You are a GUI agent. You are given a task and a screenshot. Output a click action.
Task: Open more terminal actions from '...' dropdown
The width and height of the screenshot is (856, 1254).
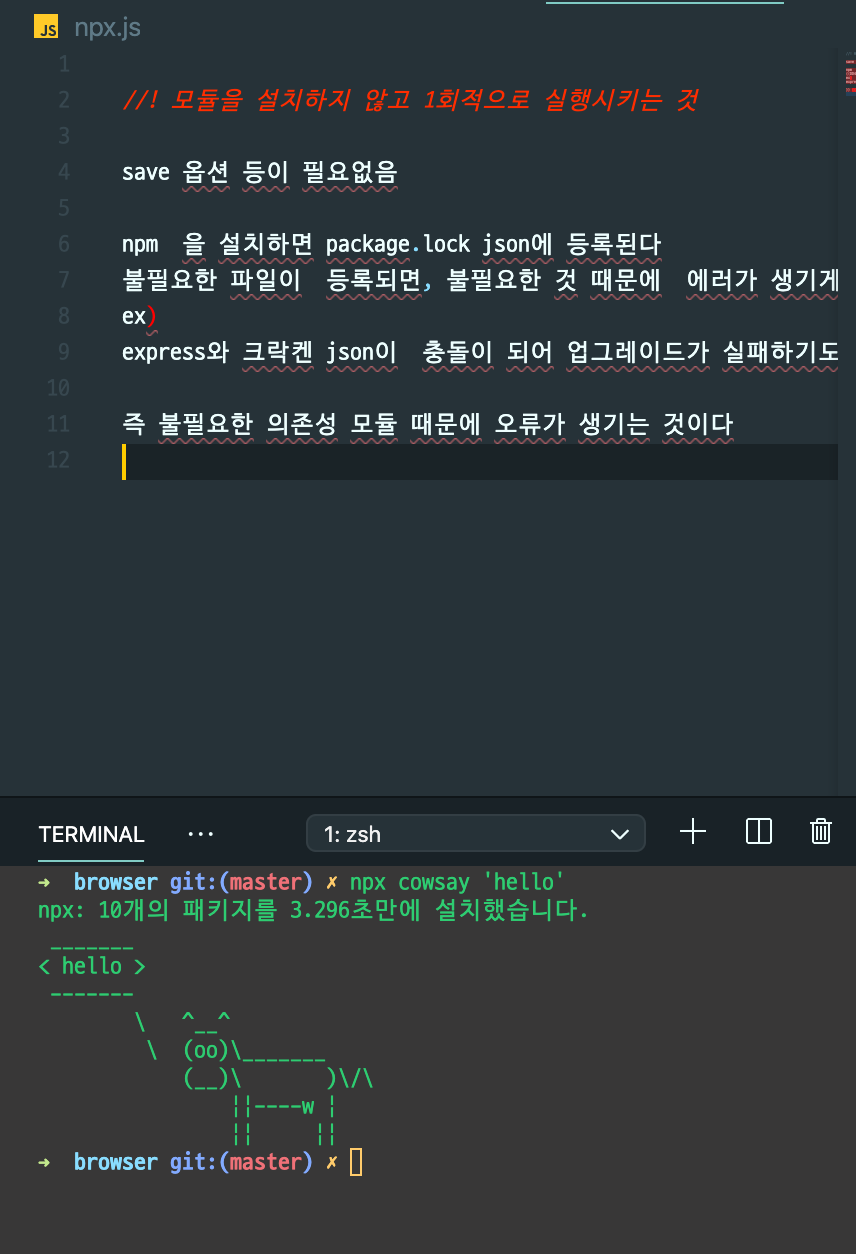[x=201, y=834]
